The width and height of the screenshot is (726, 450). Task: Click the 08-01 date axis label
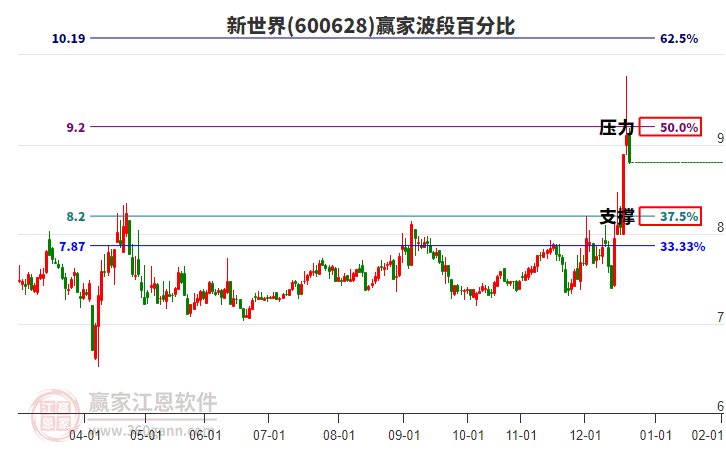(x=339, y=435)
